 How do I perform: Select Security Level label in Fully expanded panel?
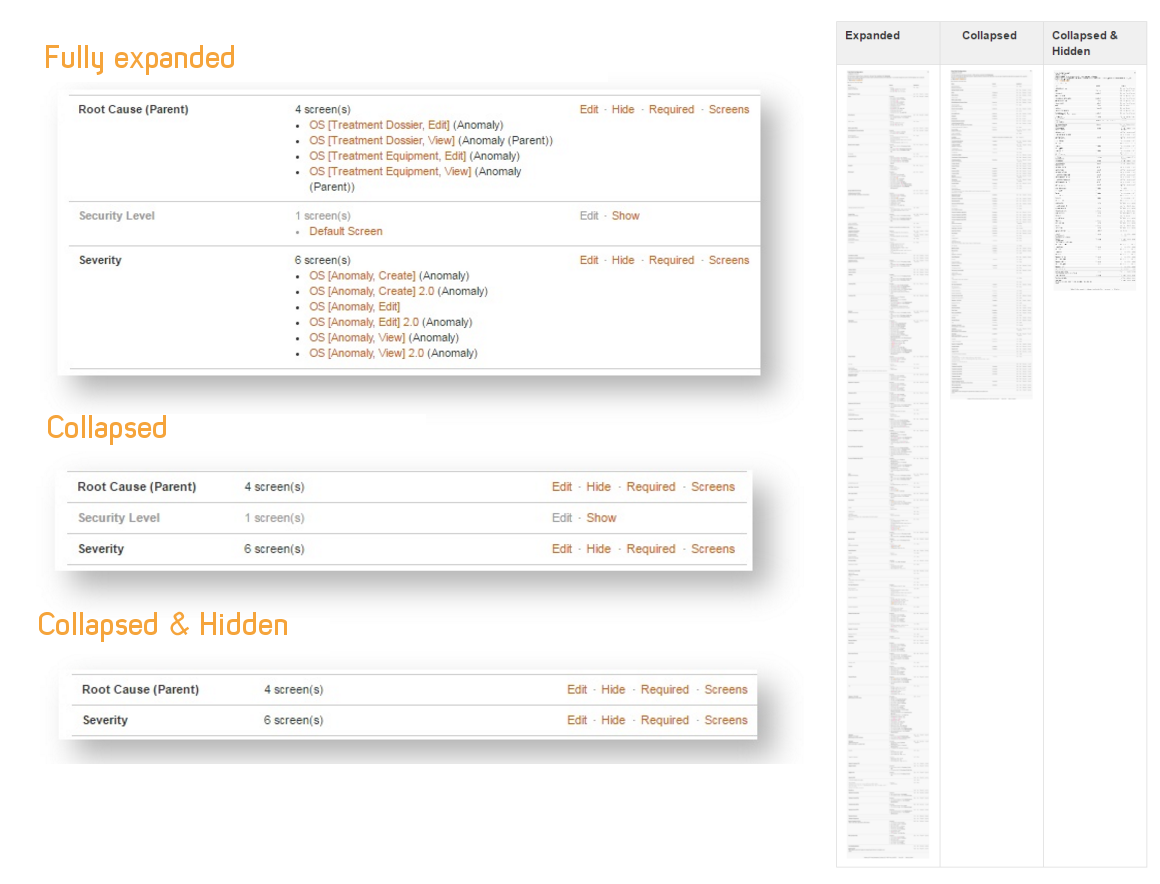[x=117, y=216]
